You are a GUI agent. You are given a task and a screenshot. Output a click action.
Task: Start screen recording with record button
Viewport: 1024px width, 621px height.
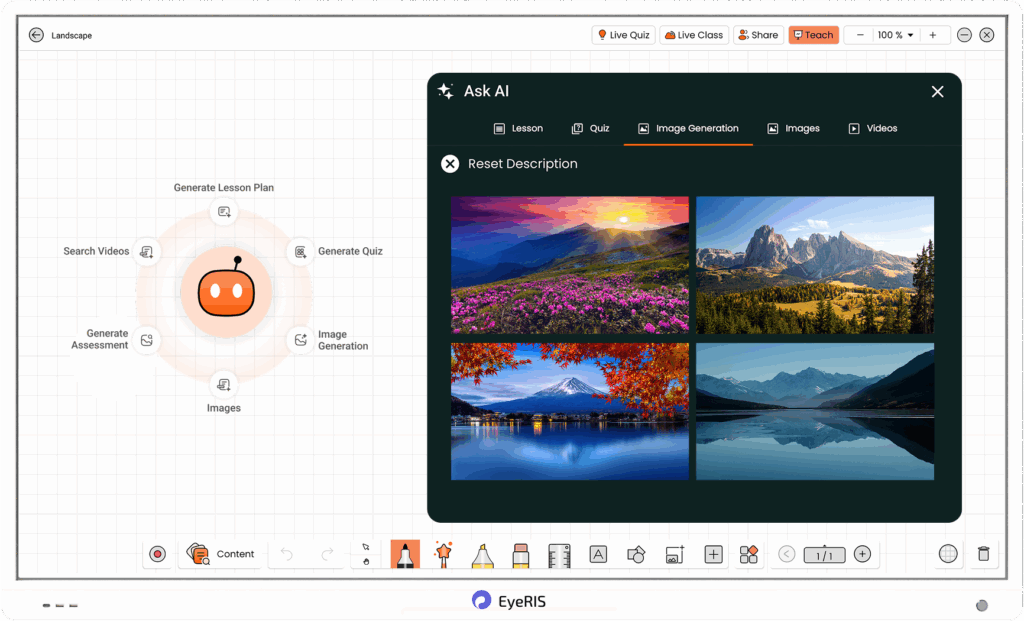point(157,554)
